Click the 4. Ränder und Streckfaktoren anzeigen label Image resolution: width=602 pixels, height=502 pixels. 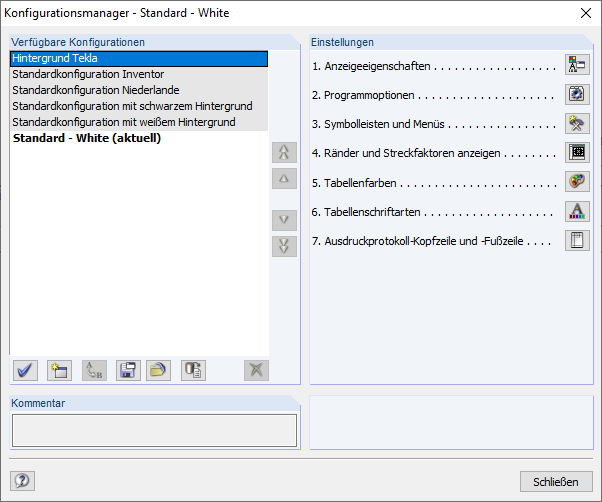[x=406, y=154]
